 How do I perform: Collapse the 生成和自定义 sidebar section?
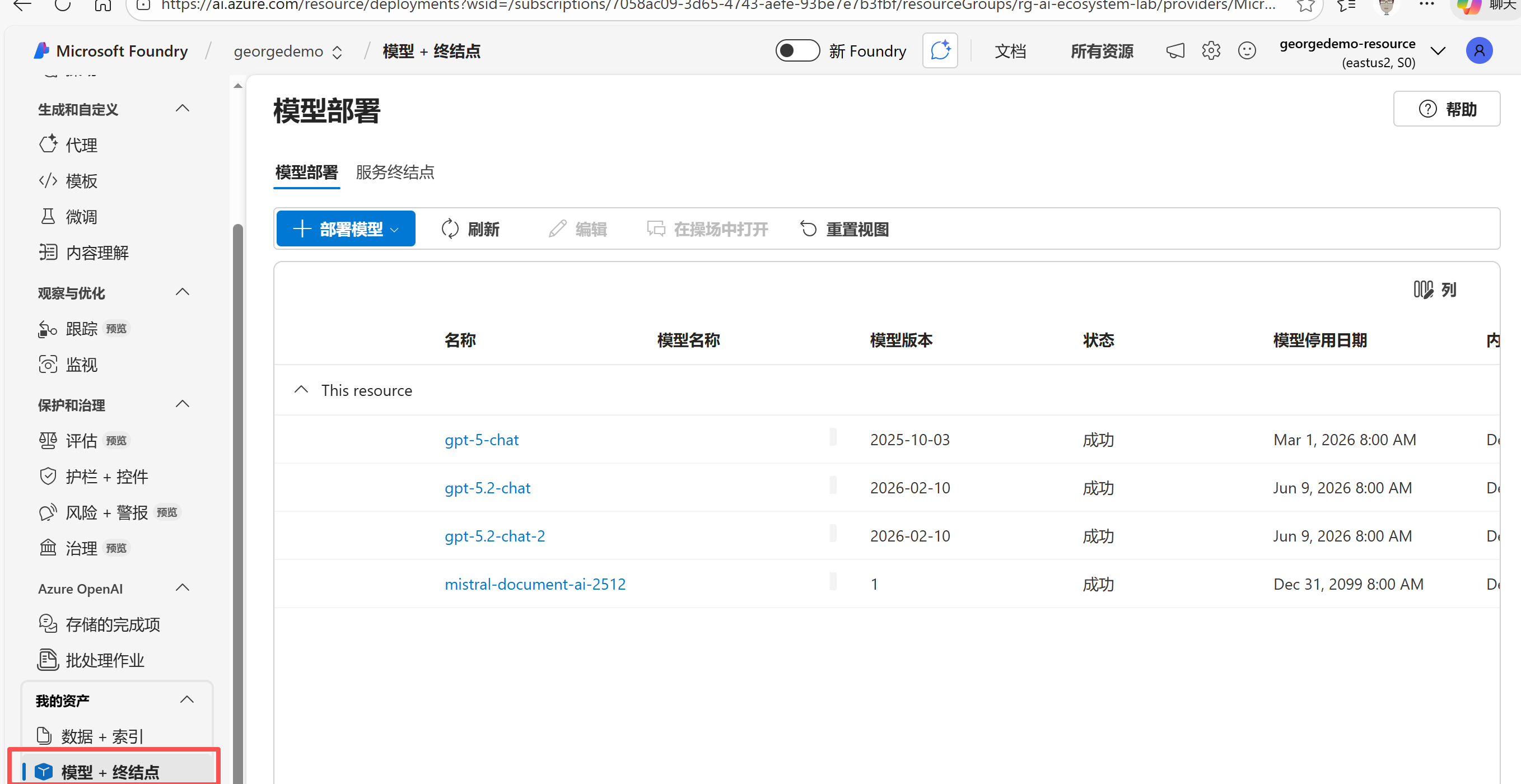click(183, 109)
